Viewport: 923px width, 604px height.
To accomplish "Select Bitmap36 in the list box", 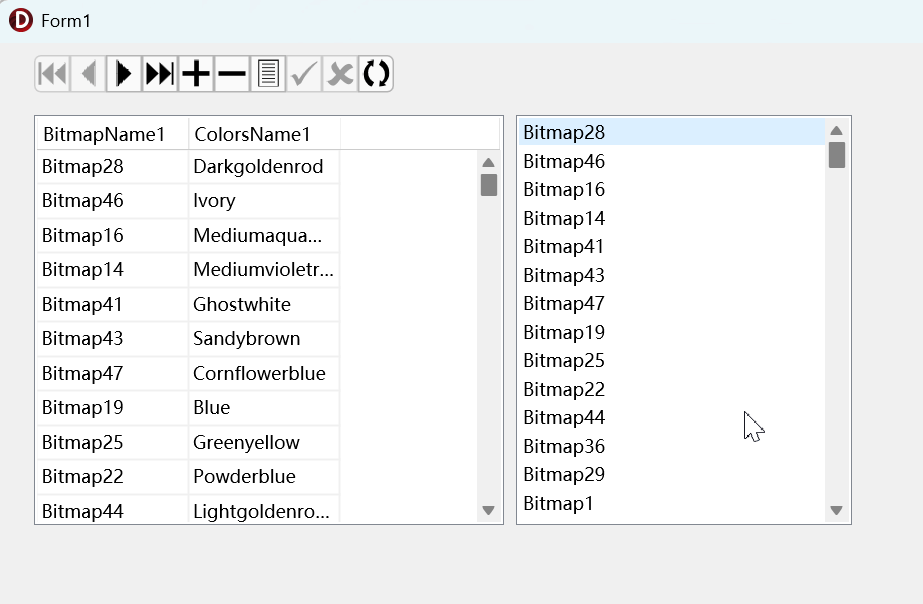I will point(564,446).
